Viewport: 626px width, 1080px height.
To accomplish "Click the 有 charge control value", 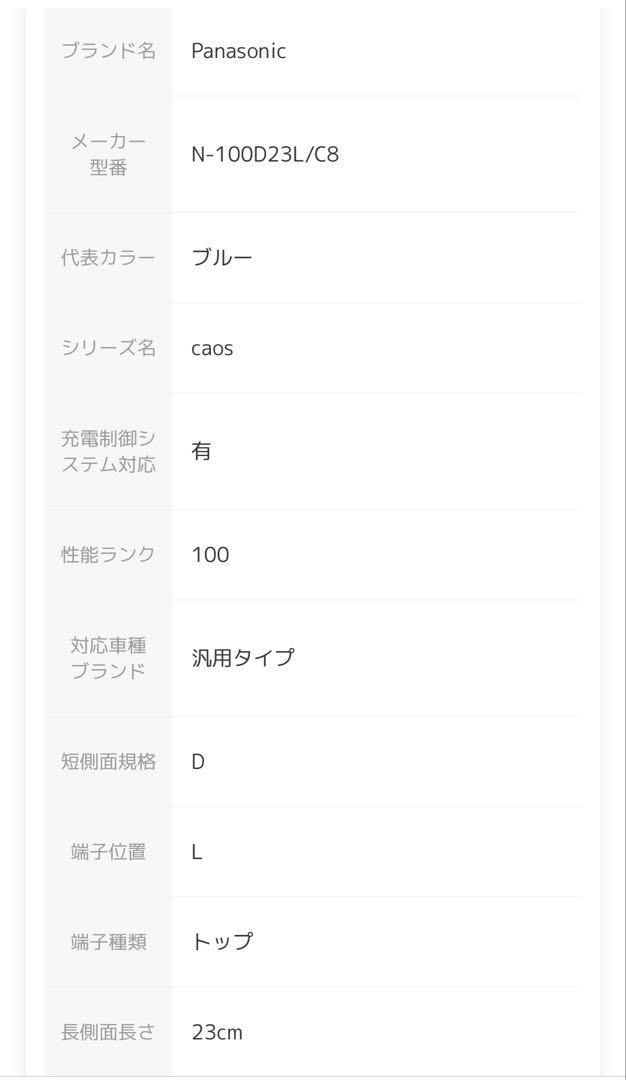I will point(201,451).
